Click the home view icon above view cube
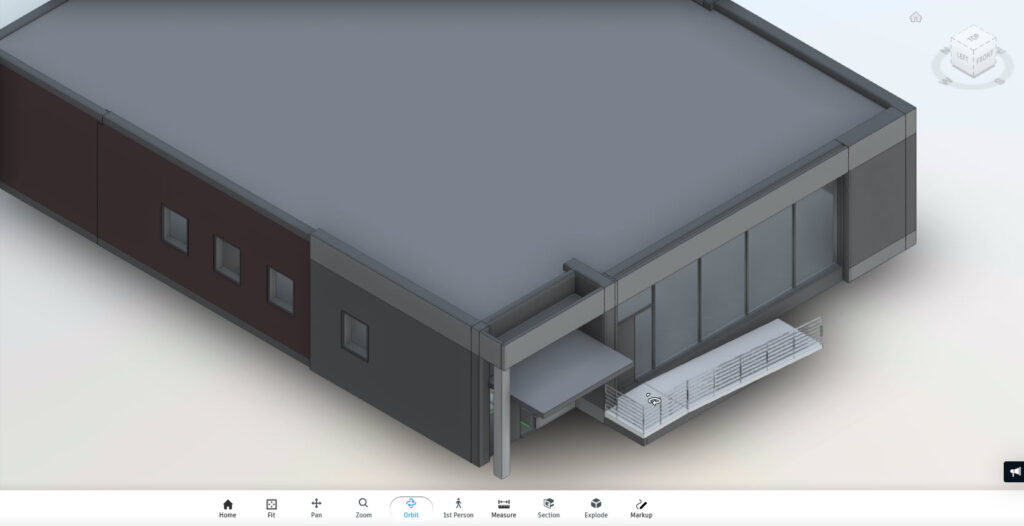This screenshot has width=1024, height=526. [915, 17]
